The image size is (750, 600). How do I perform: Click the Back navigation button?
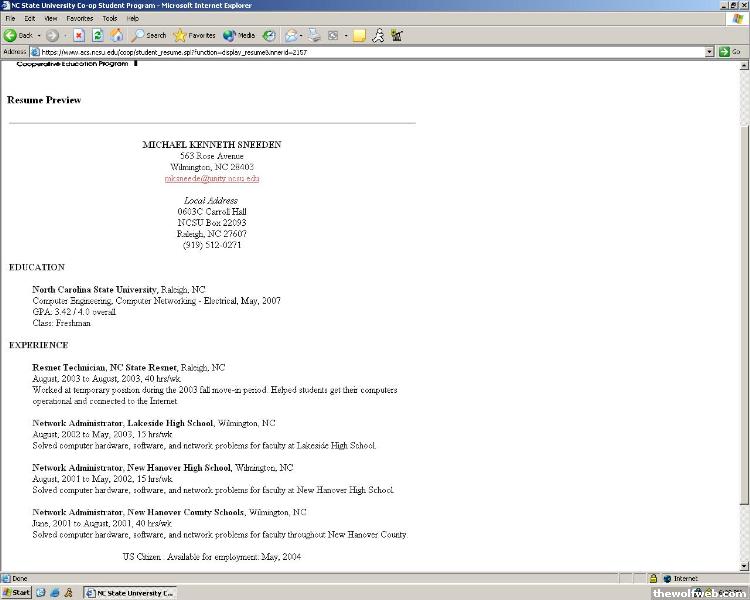point(19,35)
